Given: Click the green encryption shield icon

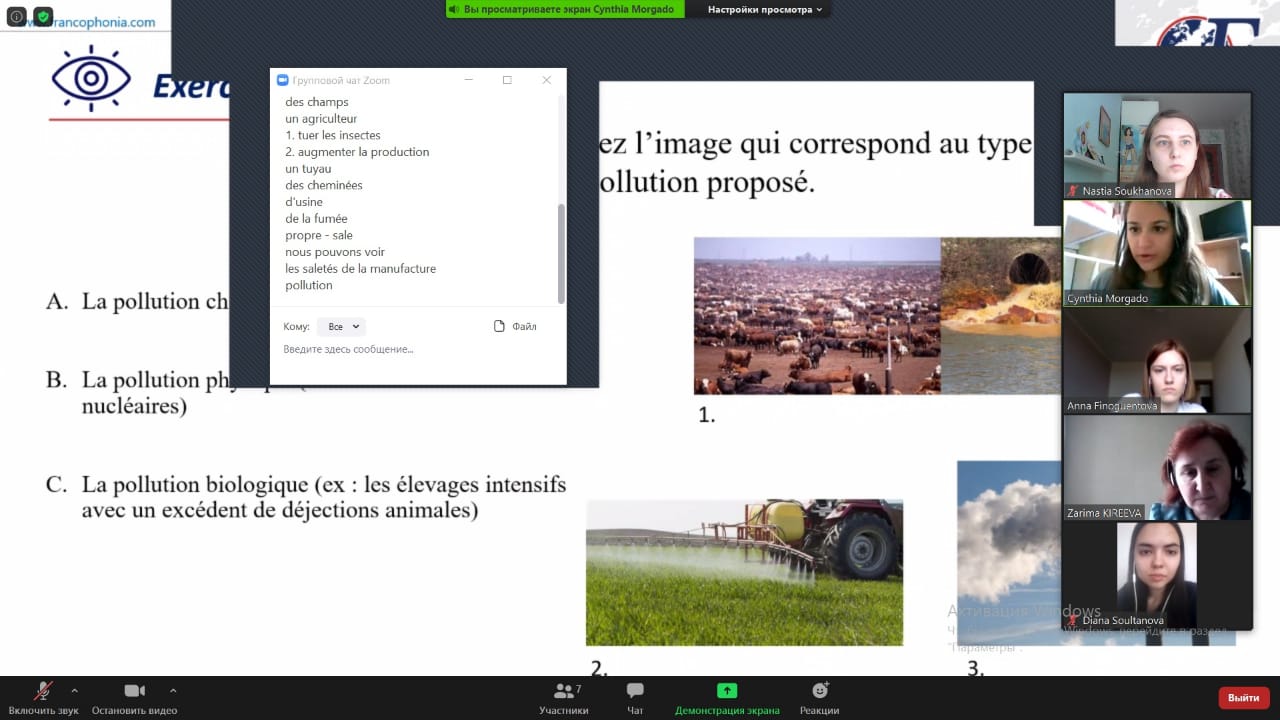Looking at the screenshot, I should point(43,17).
